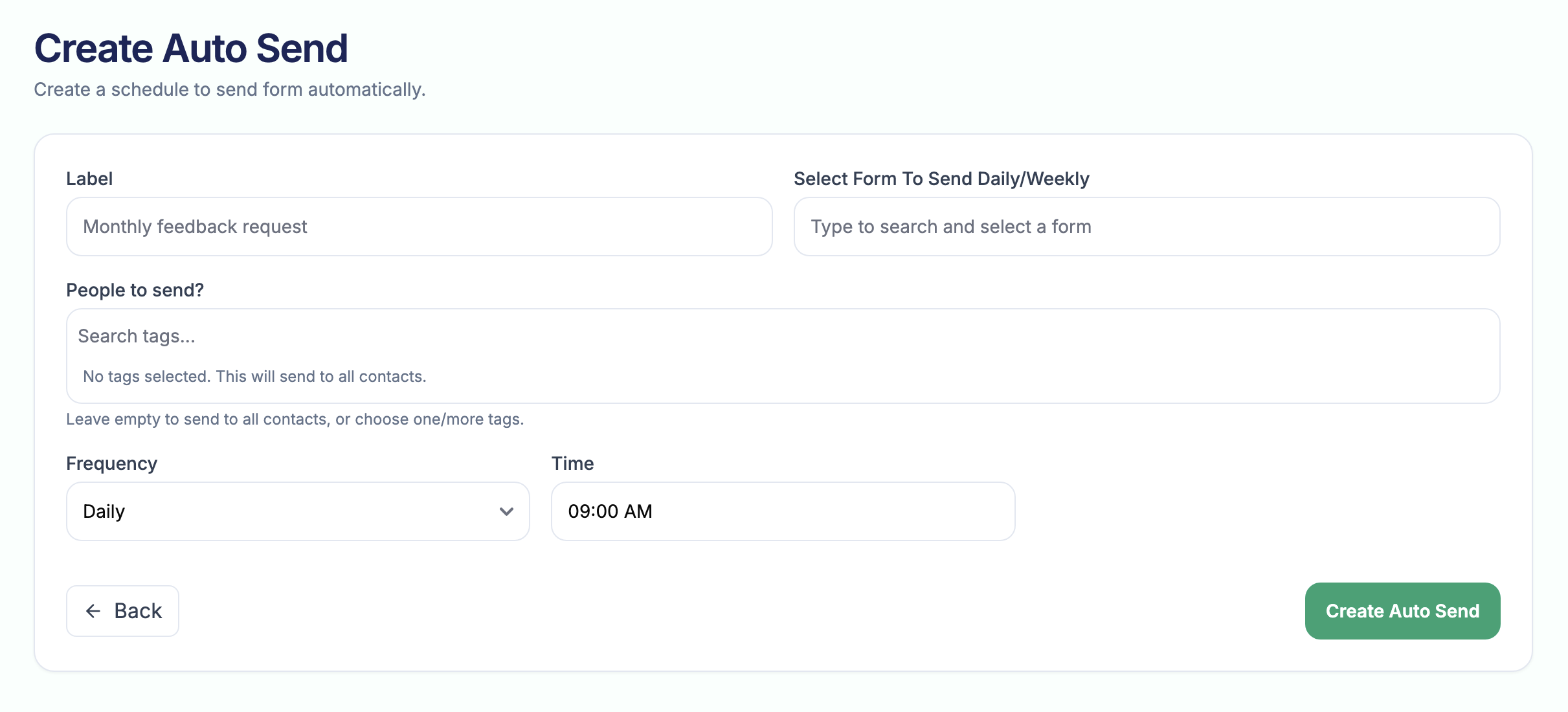The width and height of the screenshot is (1568, 712).
Task: Click the Label field heading
Action: pyautogui.click(x=89, y=179)
